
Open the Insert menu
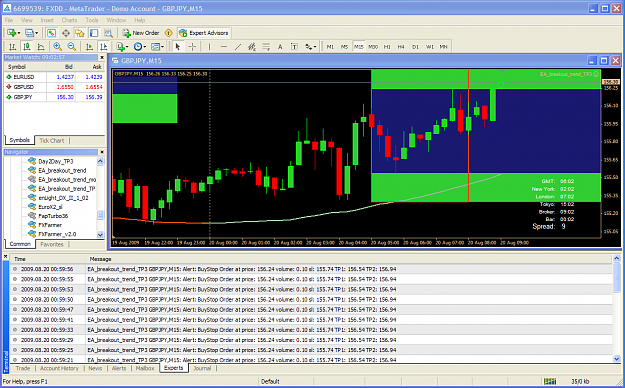[x=47, y=20]
